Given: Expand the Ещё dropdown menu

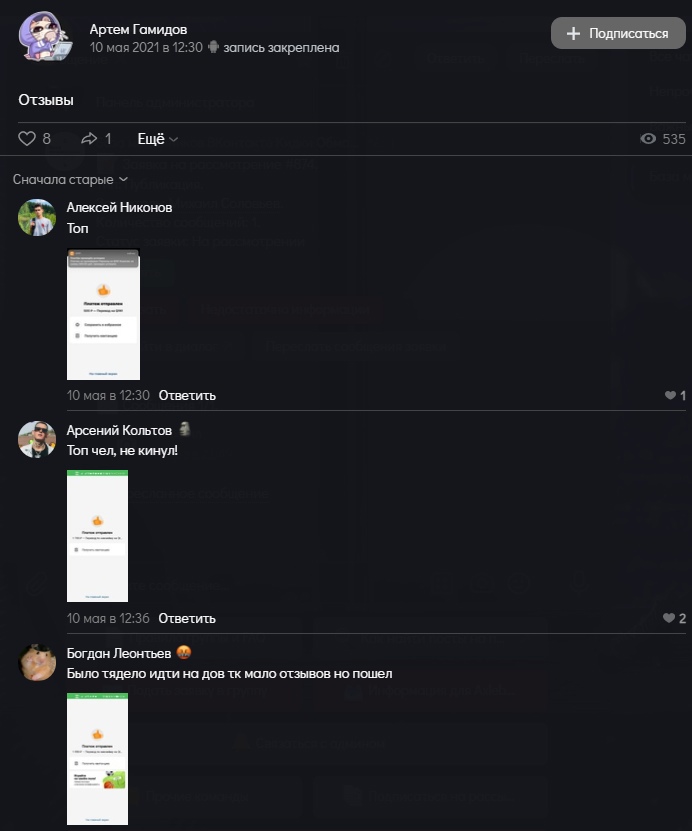Looking at the screenshot, I should pos(157,139).
